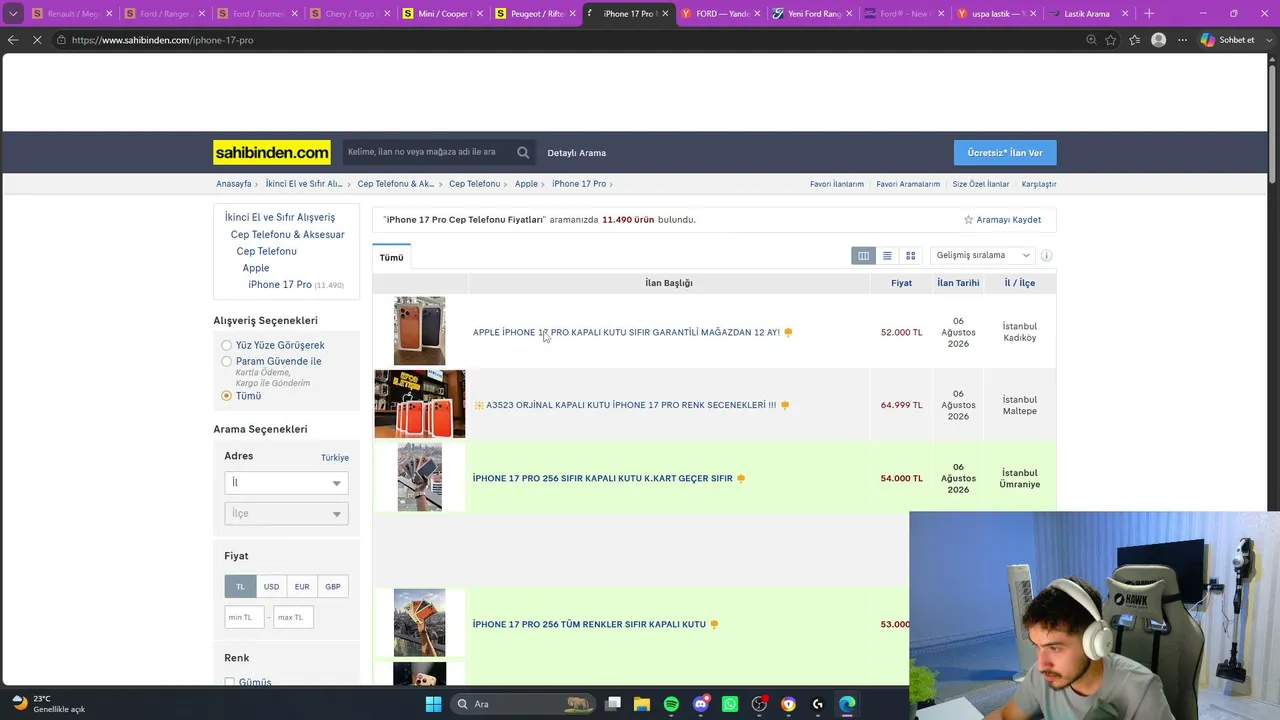
Task: Click the info icon beside the sort dropdown
Action: (x=1046, y=256)
